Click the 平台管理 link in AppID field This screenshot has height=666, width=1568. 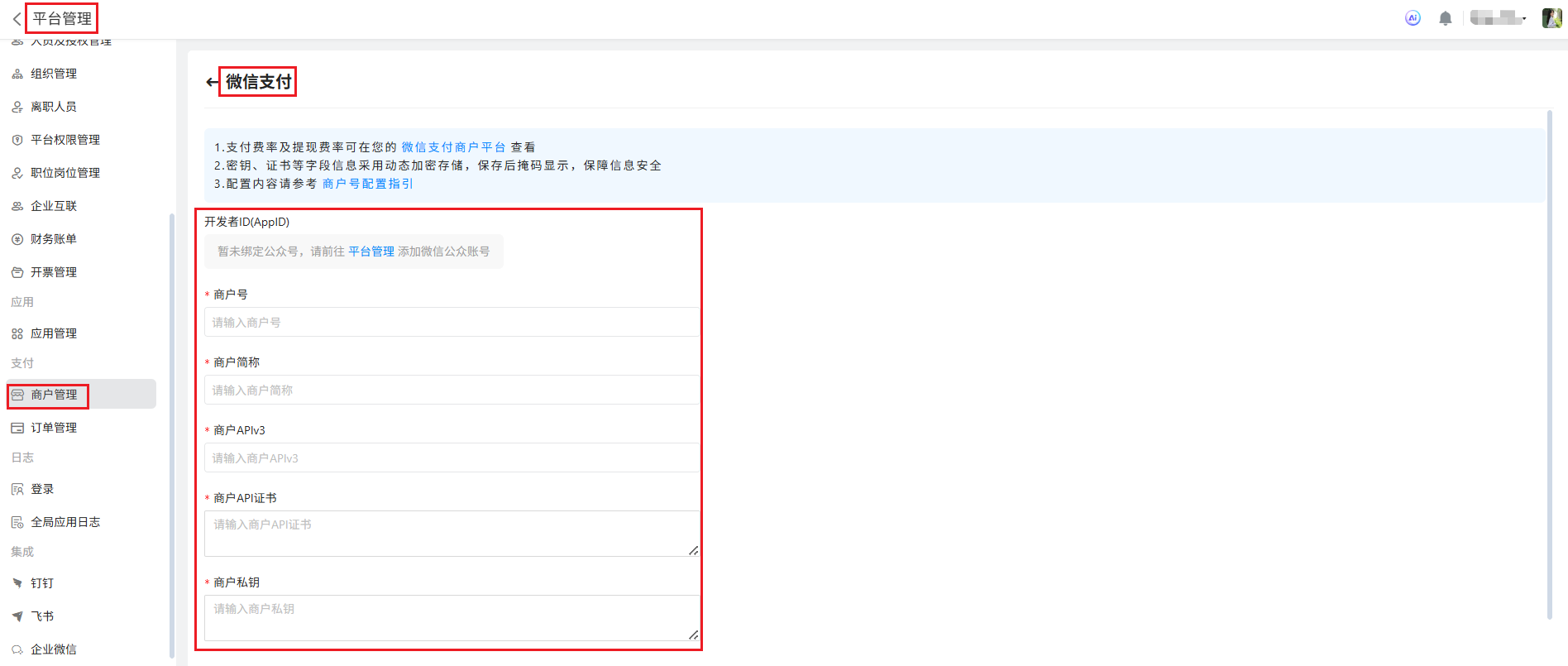tap(371, 252)
